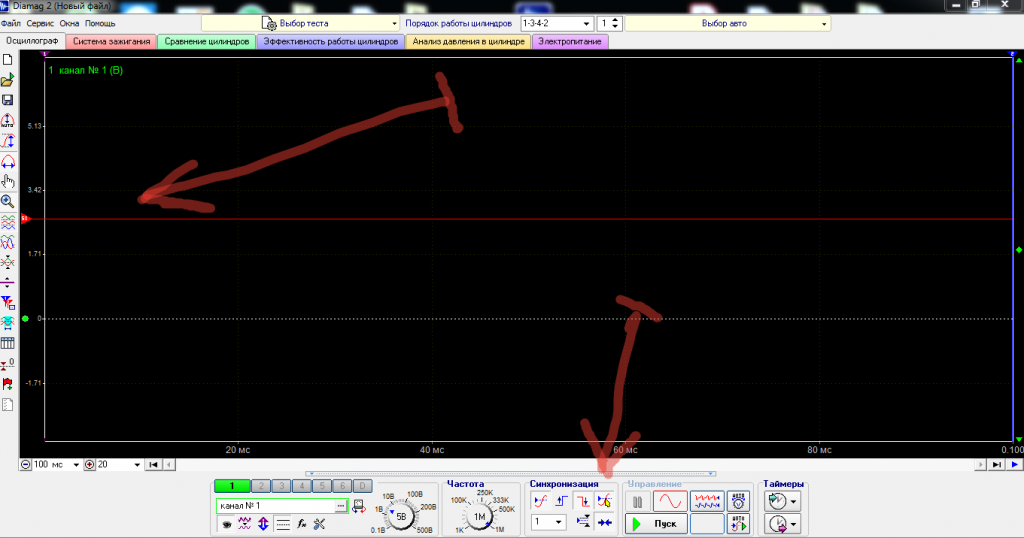Open the Файл menu

[x=10, y=24]
